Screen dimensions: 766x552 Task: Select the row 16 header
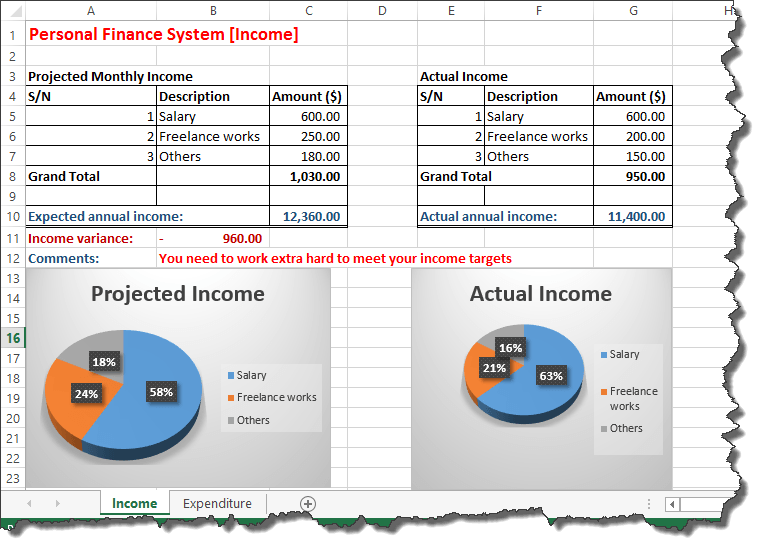pos(12,338)
